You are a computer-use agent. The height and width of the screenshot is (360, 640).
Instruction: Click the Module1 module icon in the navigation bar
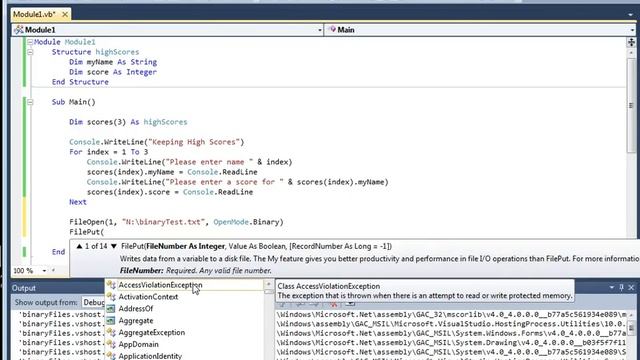[18, 30]
